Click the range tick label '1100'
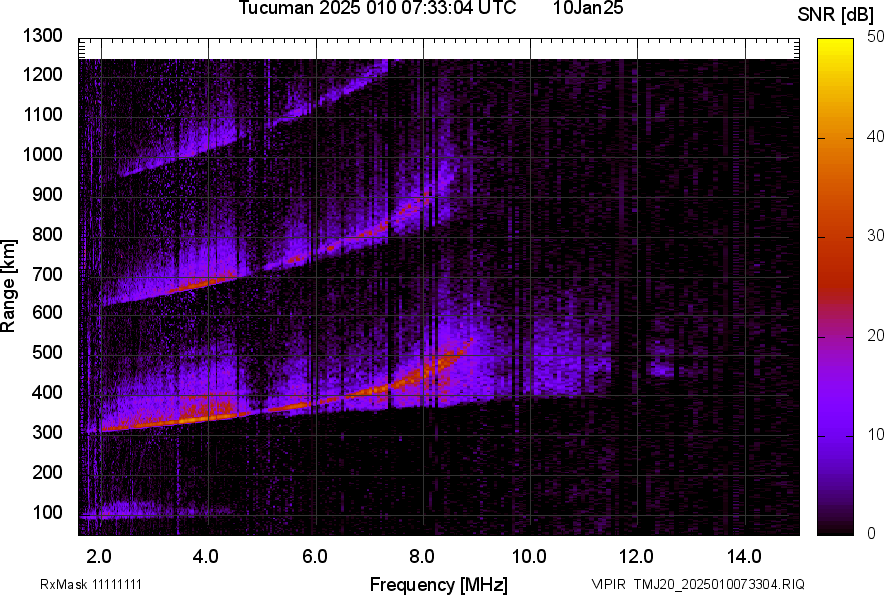 [x=42, y=114]
